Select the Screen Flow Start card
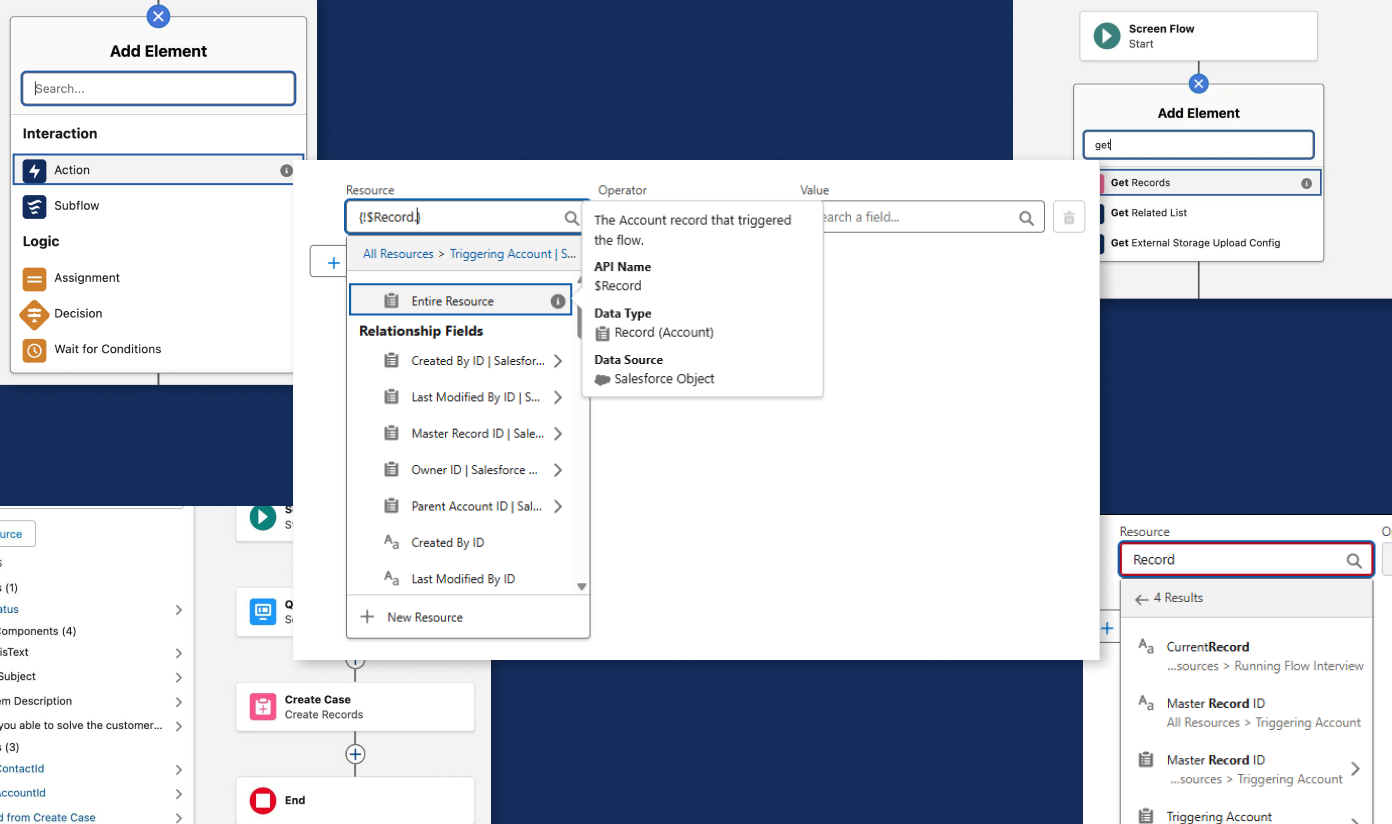The height and width of the screenshot is (824, 1392). [1198, 36]
